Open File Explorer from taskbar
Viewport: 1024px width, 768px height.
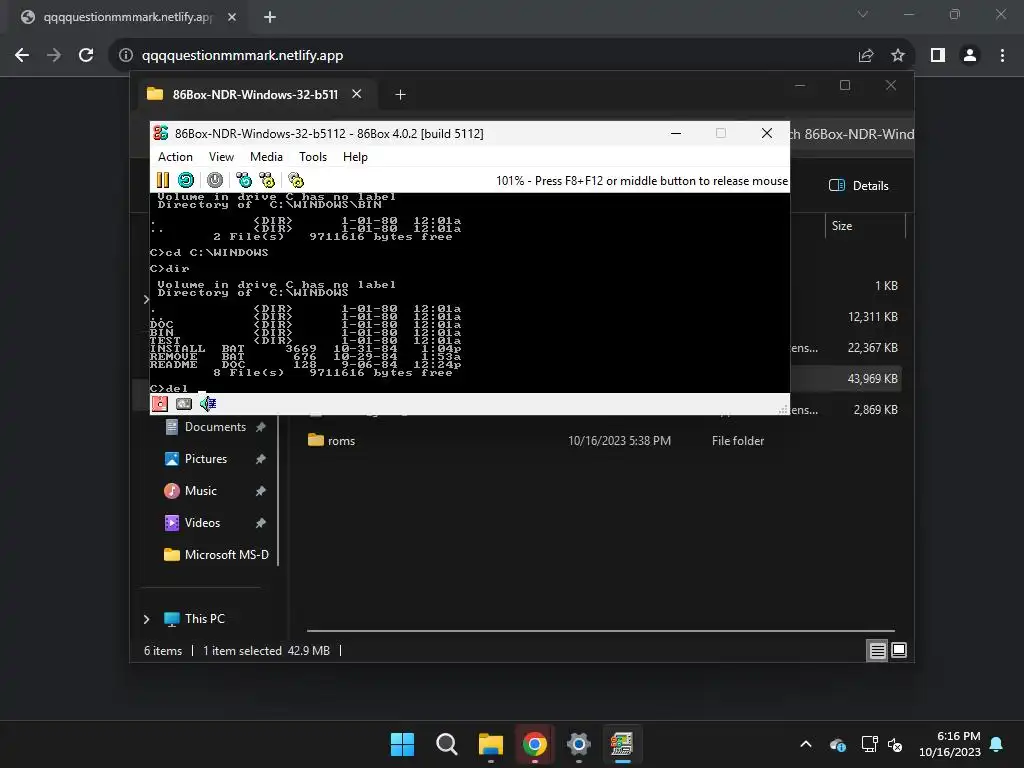tap(490, 744)
